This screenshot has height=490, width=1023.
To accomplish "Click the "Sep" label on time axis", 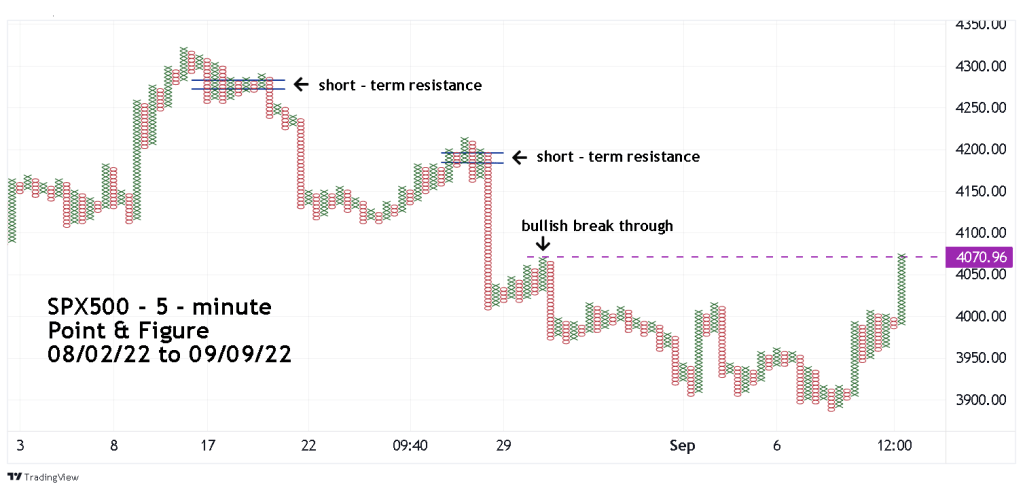I will pos(683,444).
